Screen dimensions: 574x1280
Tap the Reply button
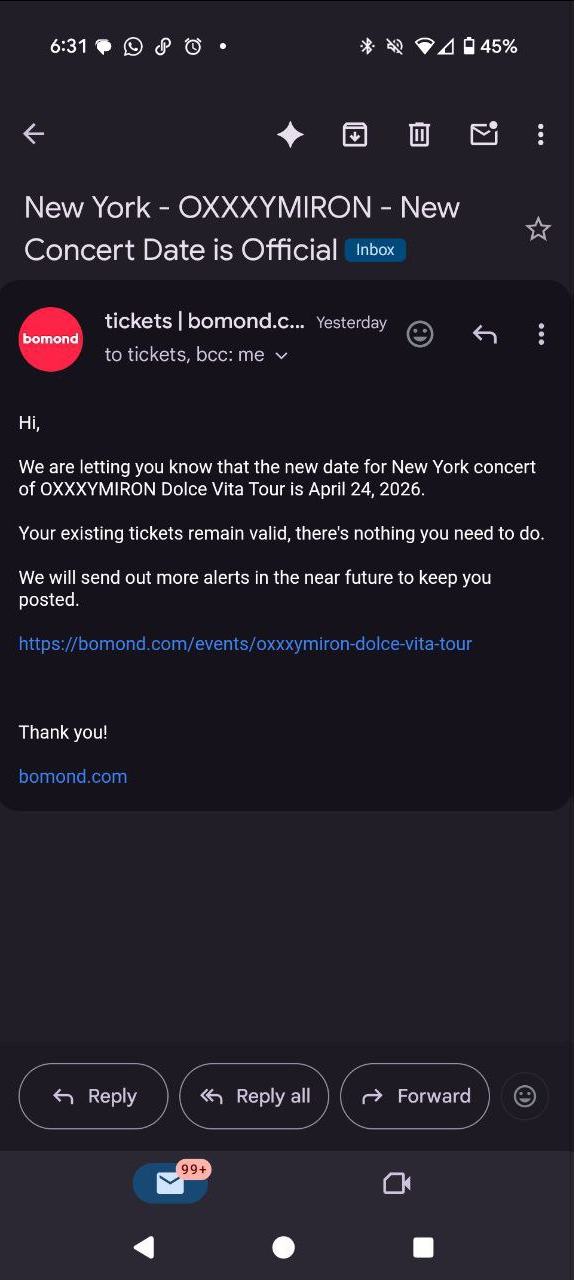point(93,1096)
